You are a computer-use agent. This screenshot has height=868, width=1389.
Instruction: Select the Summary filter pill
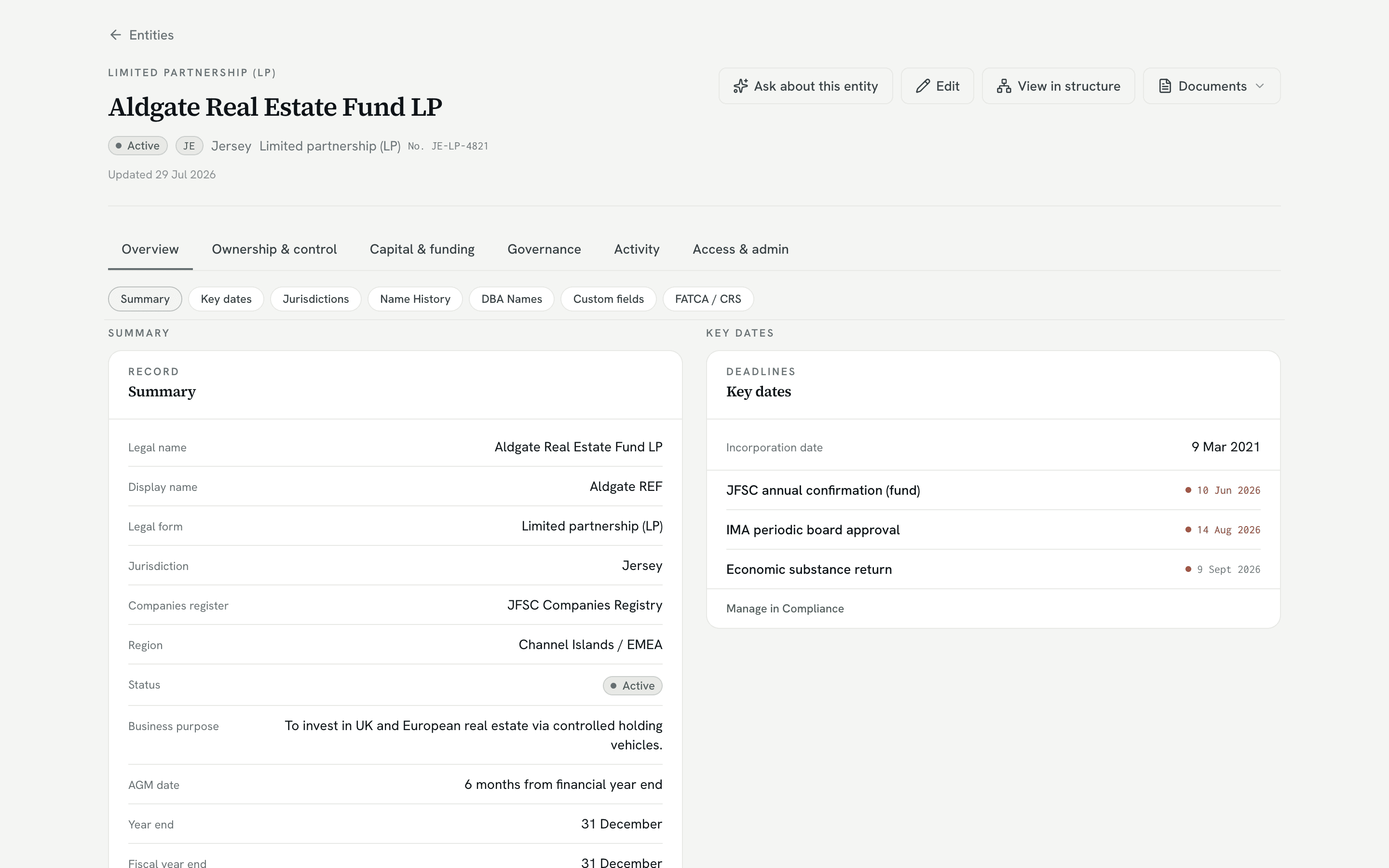tap(145, 299)
